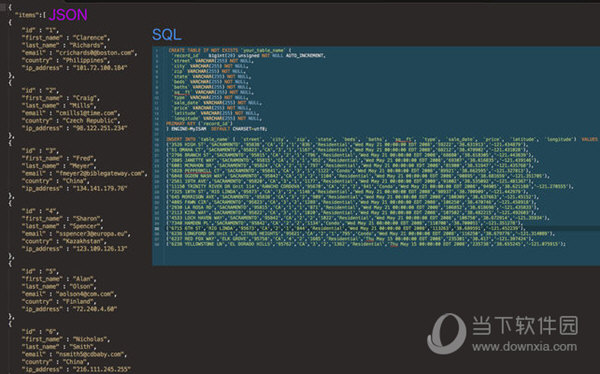The width and height of the screenshot is (600, 374).
Task: Select the "id" : "5" line
Action: click(x=40, y=271)
